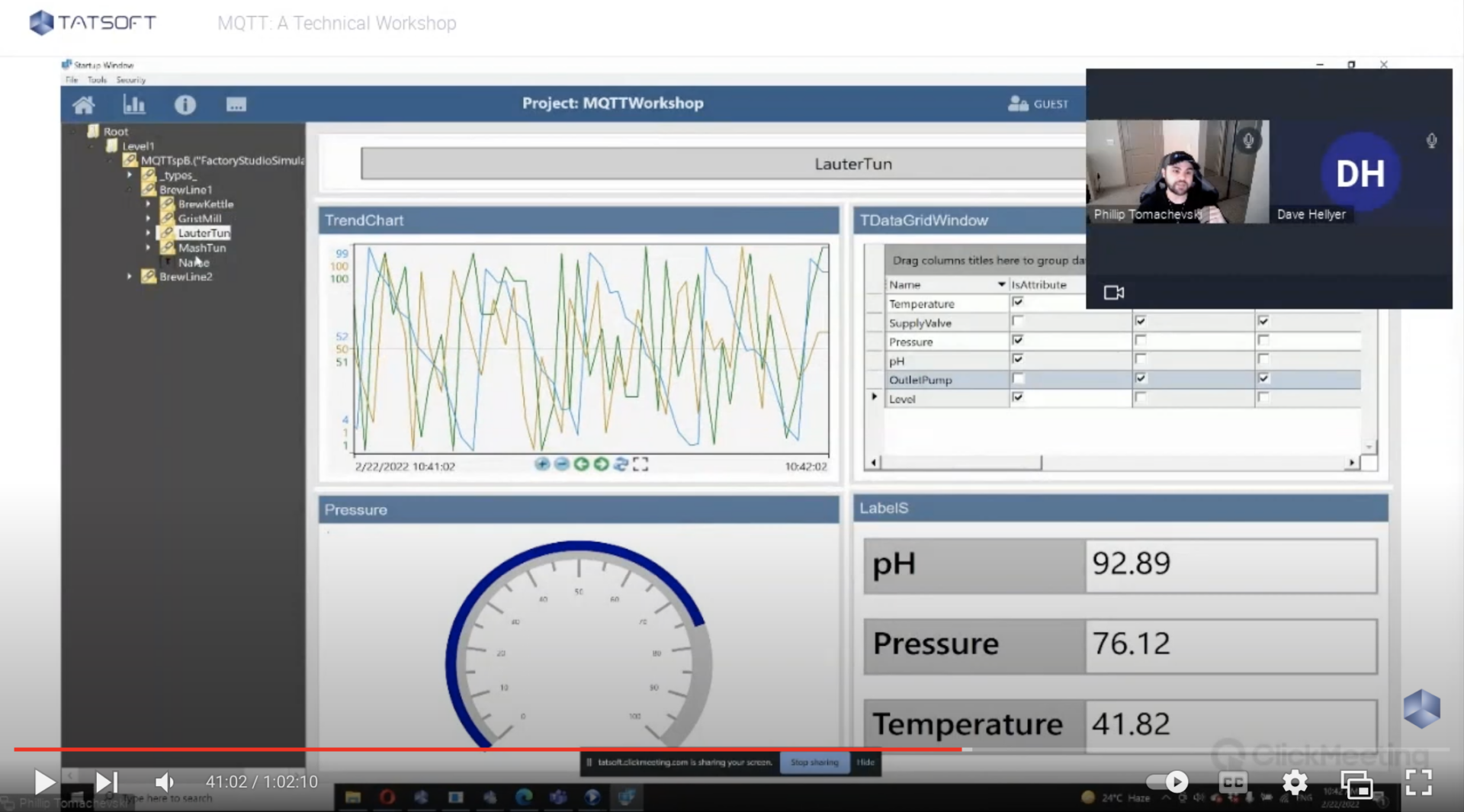The image size is (1464, 812).
Task: Toggle second column checkbox for OutletPump
Action: coord(1141,378)
